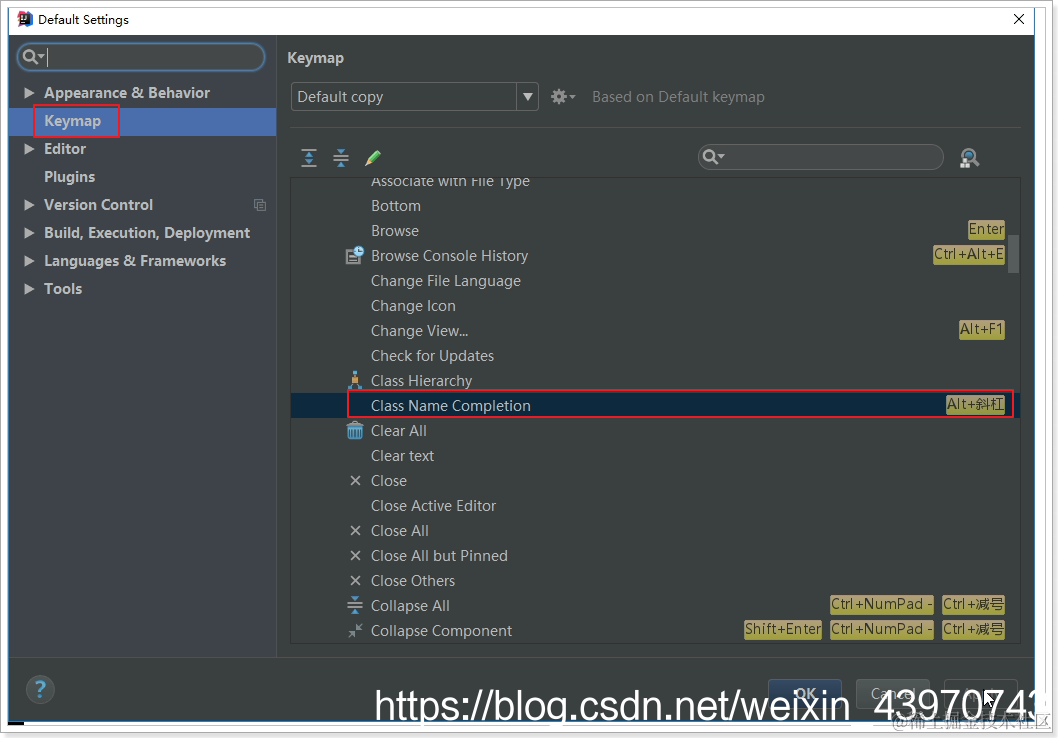Viewport: 1058px width, 738px height.
Task: Expand the Tools section arrow
Action: click(x=29, y=289)
